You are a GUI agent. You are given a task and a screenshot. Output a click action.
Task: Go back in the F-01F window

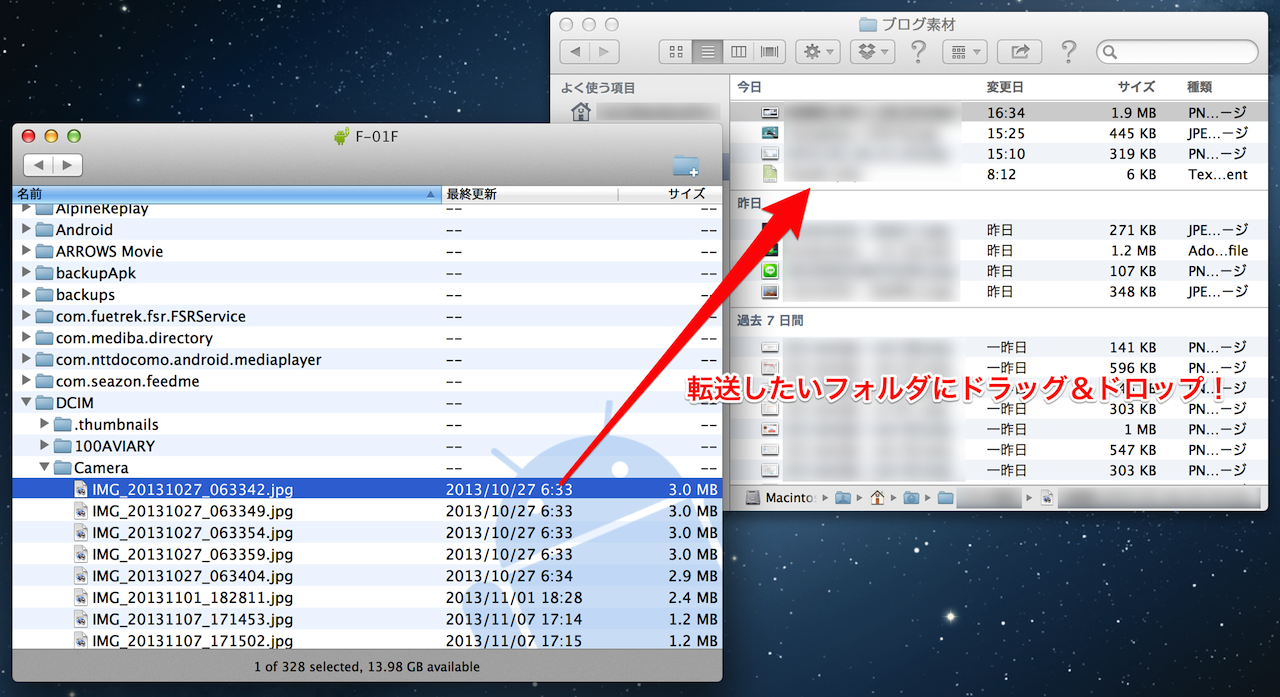[38, 165]
